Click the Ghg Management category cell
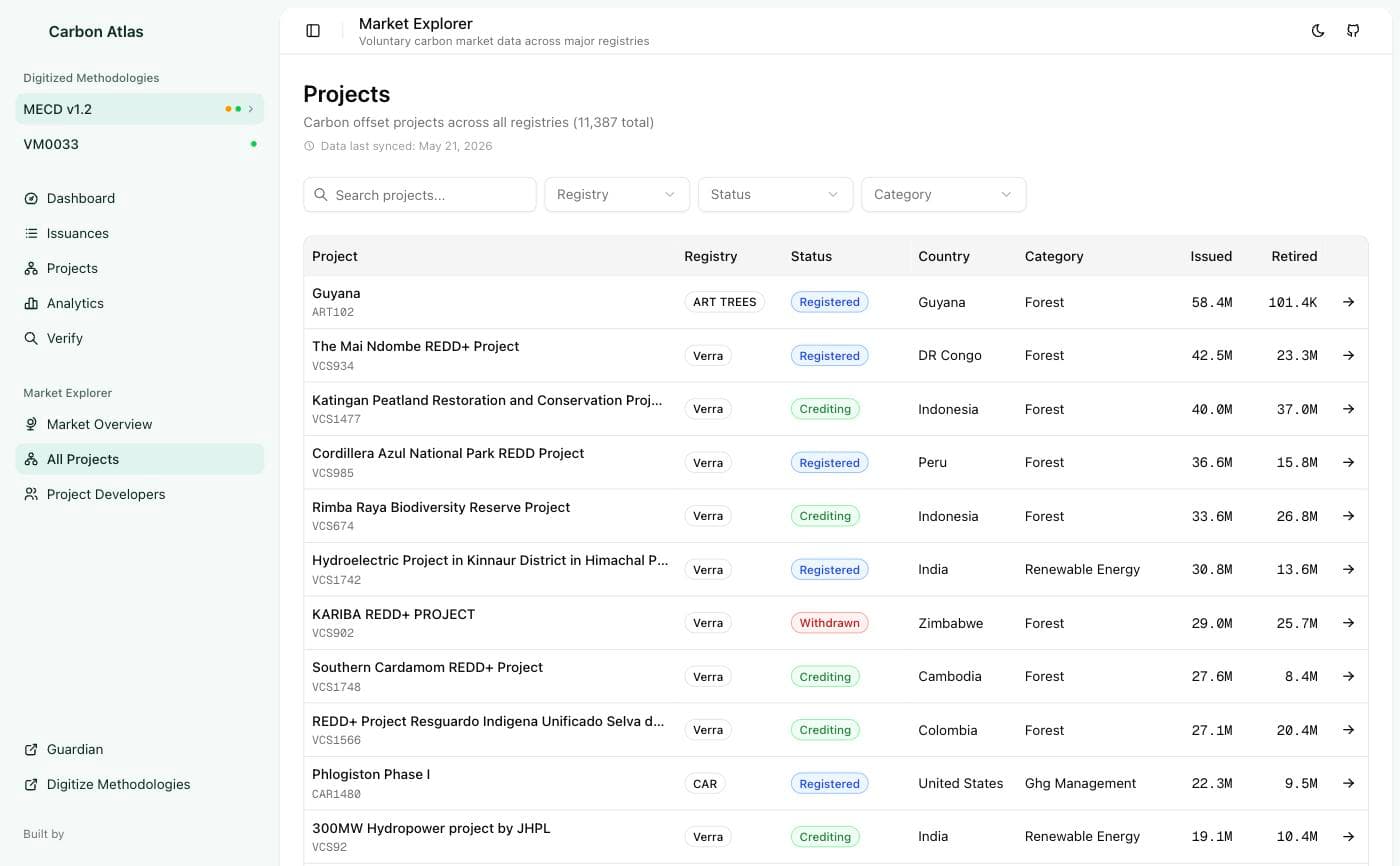This screenshot has width=1400, height=866. pyautogui.click(x=1080, y=783)
